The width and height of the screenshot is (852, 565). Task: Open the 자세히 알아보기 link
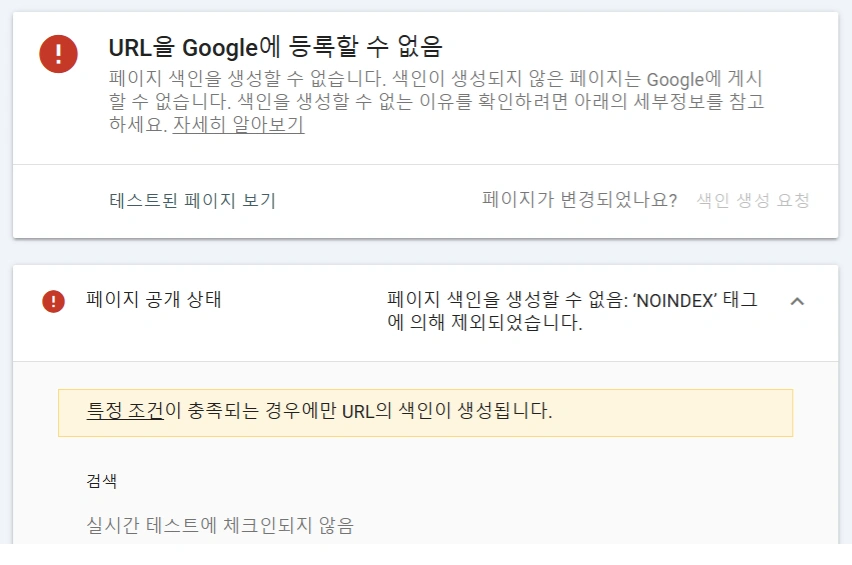238,126
